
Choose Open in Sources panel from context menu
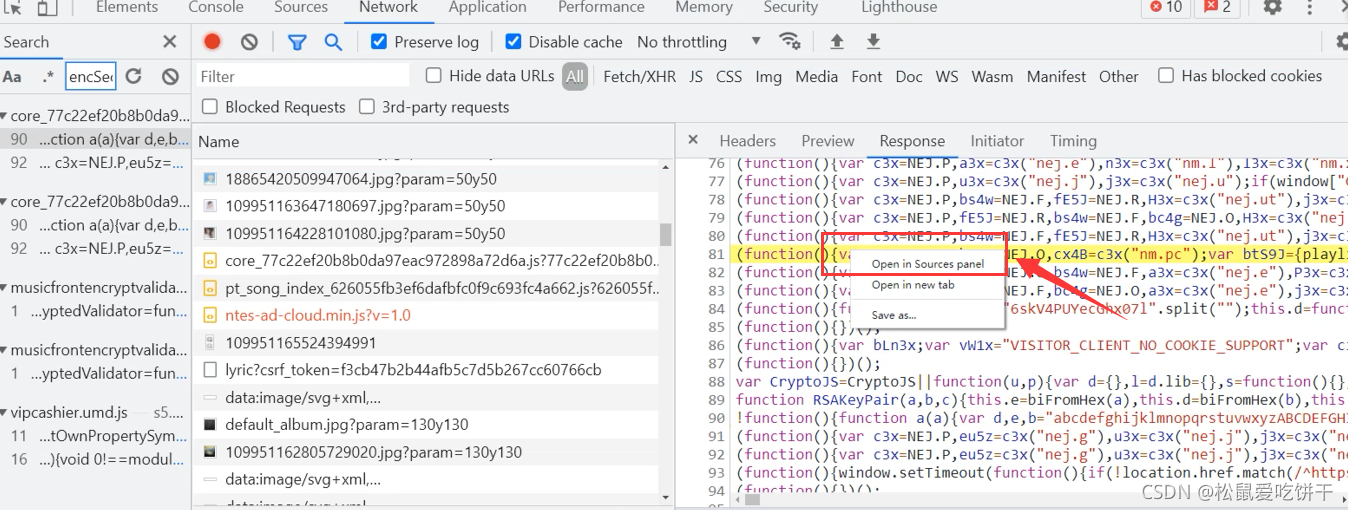coord(928,264)
